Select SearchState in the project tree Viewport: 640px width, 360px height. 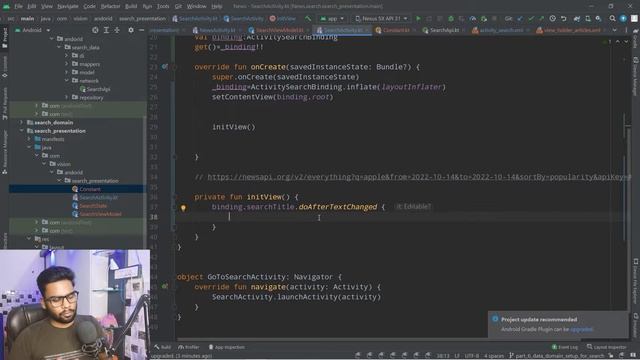90,206
